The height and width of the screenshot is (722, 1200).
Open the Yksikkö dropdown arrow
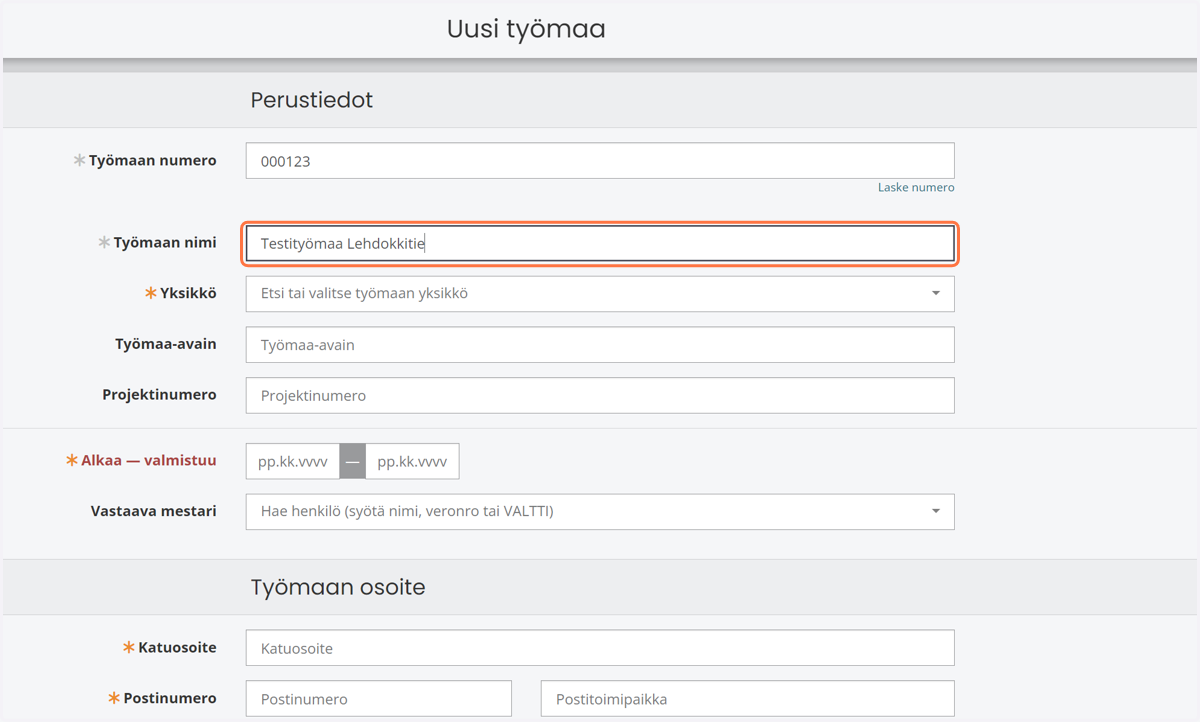[x=936, y=294]
